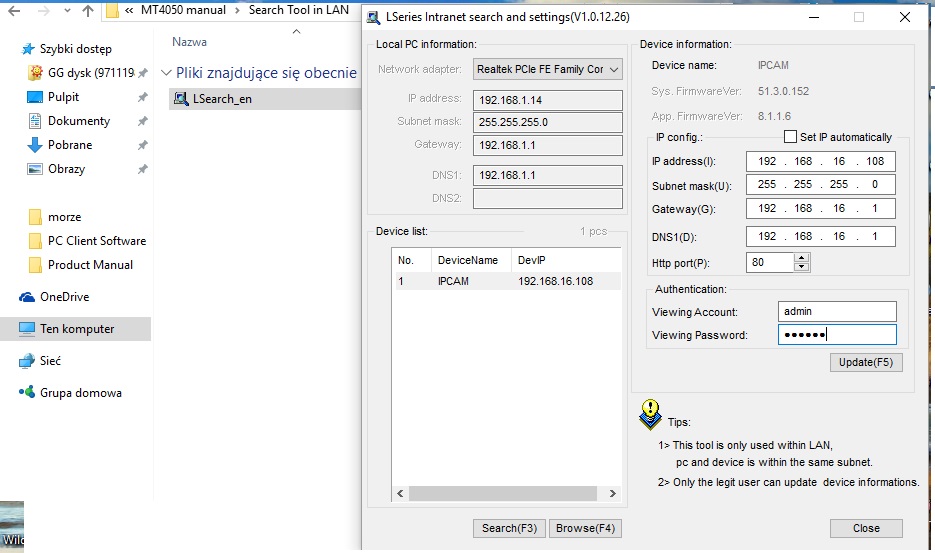Select the LSearch_en file icon
Screen dimensions: 935x553
[x=181, y=98]
